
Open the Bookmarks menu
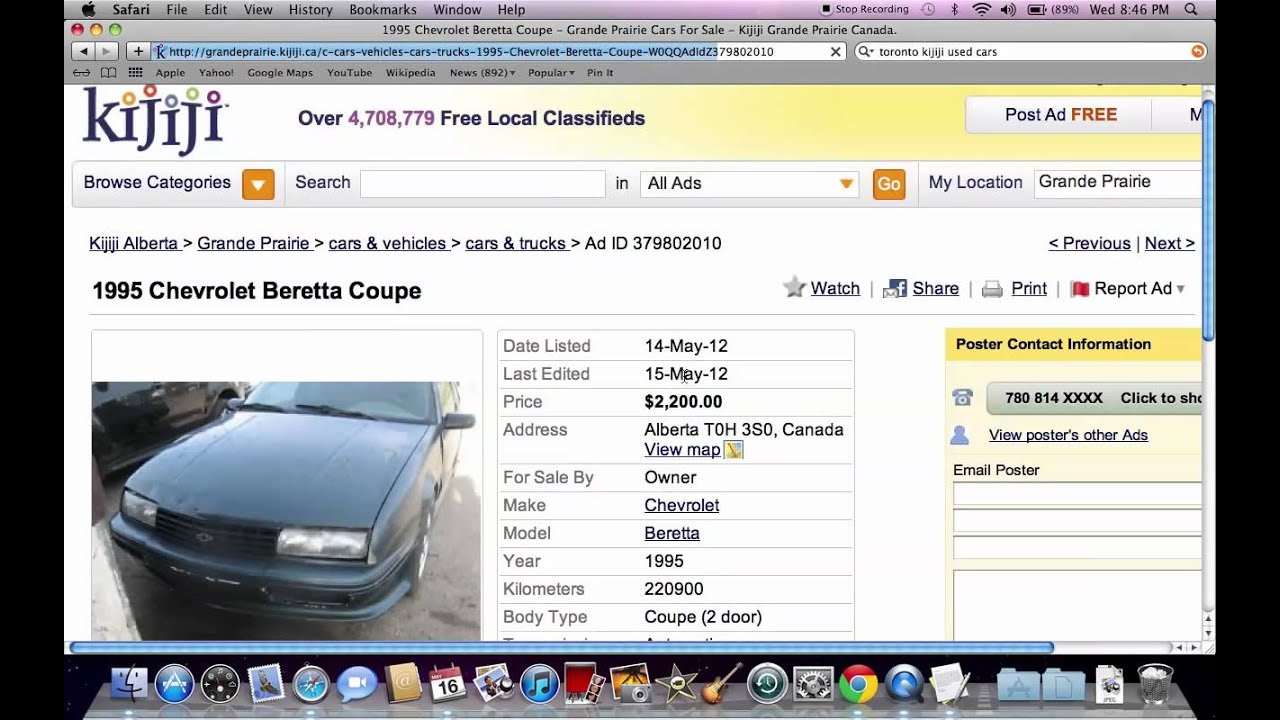point(383,10)
